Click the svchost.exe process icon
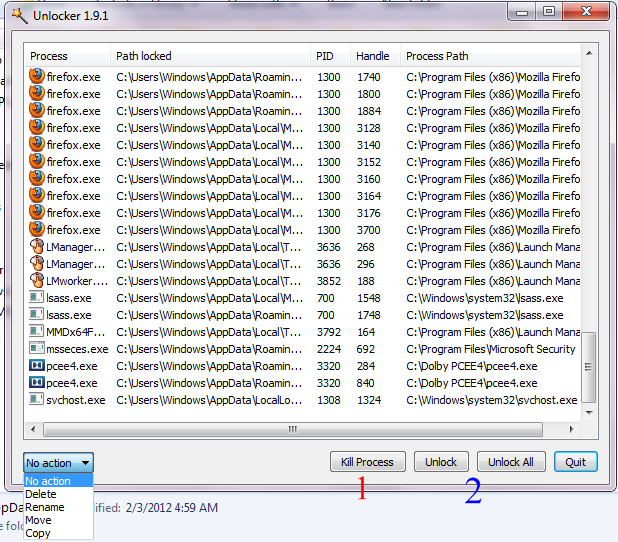Image resolution: width=618 pixels, height=542 pixels. point(36,399)
